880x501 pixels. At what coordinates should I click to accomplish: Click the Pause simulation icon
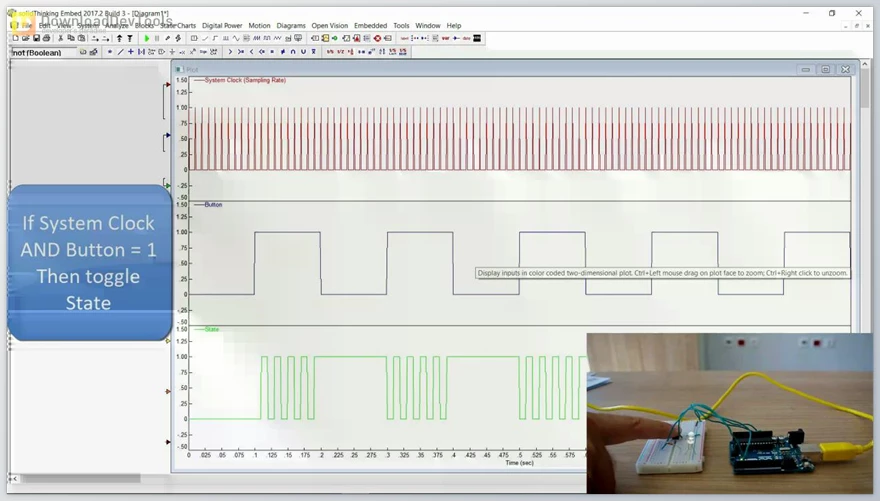tap(156, 38)
